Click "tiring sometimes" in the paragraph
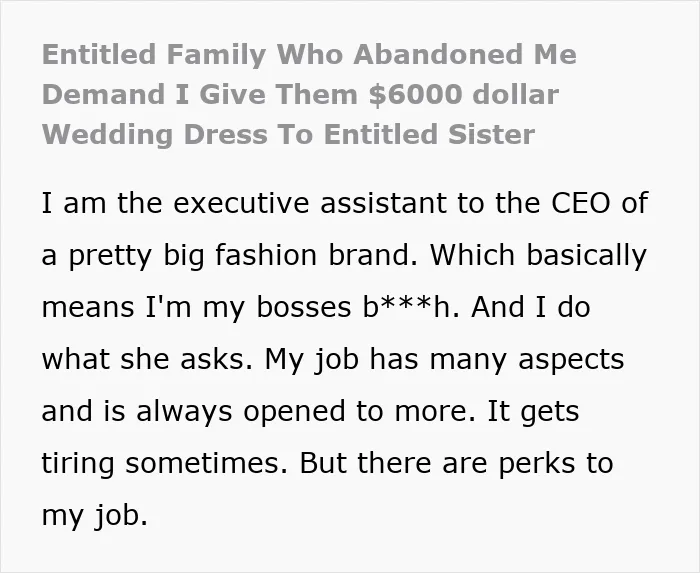 (x=161, y=463)
